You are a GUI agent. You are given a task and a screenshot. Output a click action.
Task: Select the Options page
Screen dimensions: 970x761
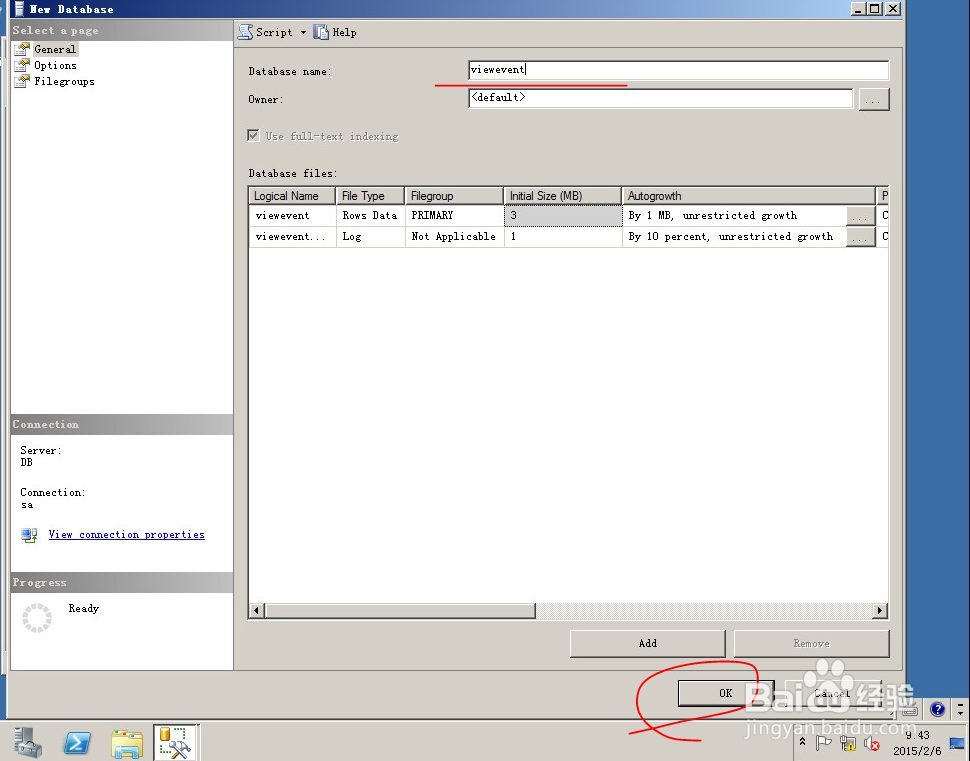coord(55,65)
